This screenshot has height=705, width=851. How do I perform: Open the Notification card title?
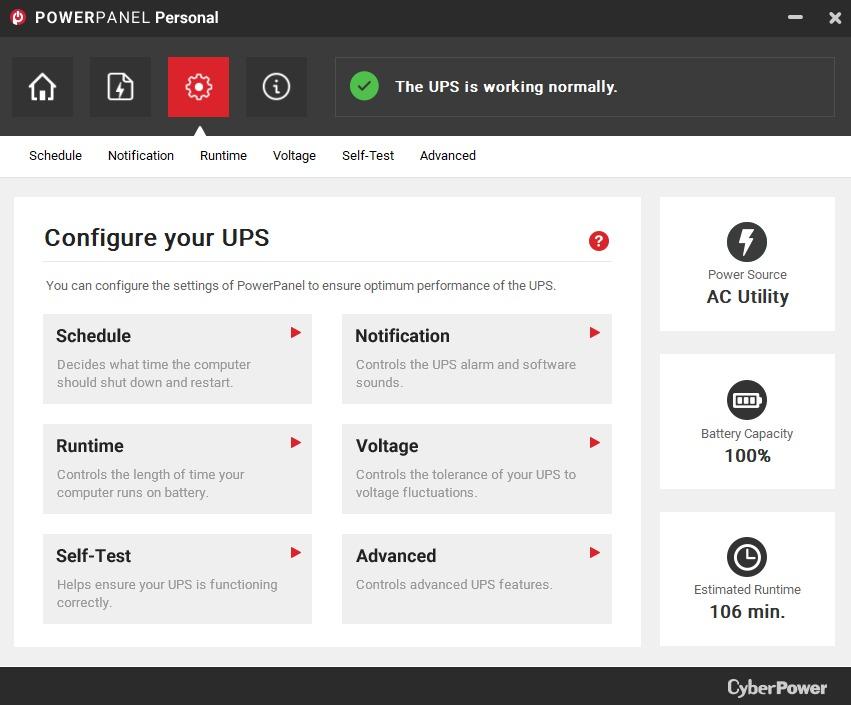click(402, 336)
